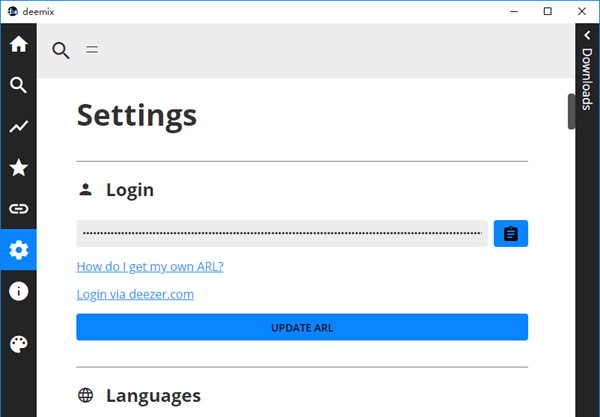Open the Home page in sidebar
Screen dimensions: 600x417
pos(18,44)
